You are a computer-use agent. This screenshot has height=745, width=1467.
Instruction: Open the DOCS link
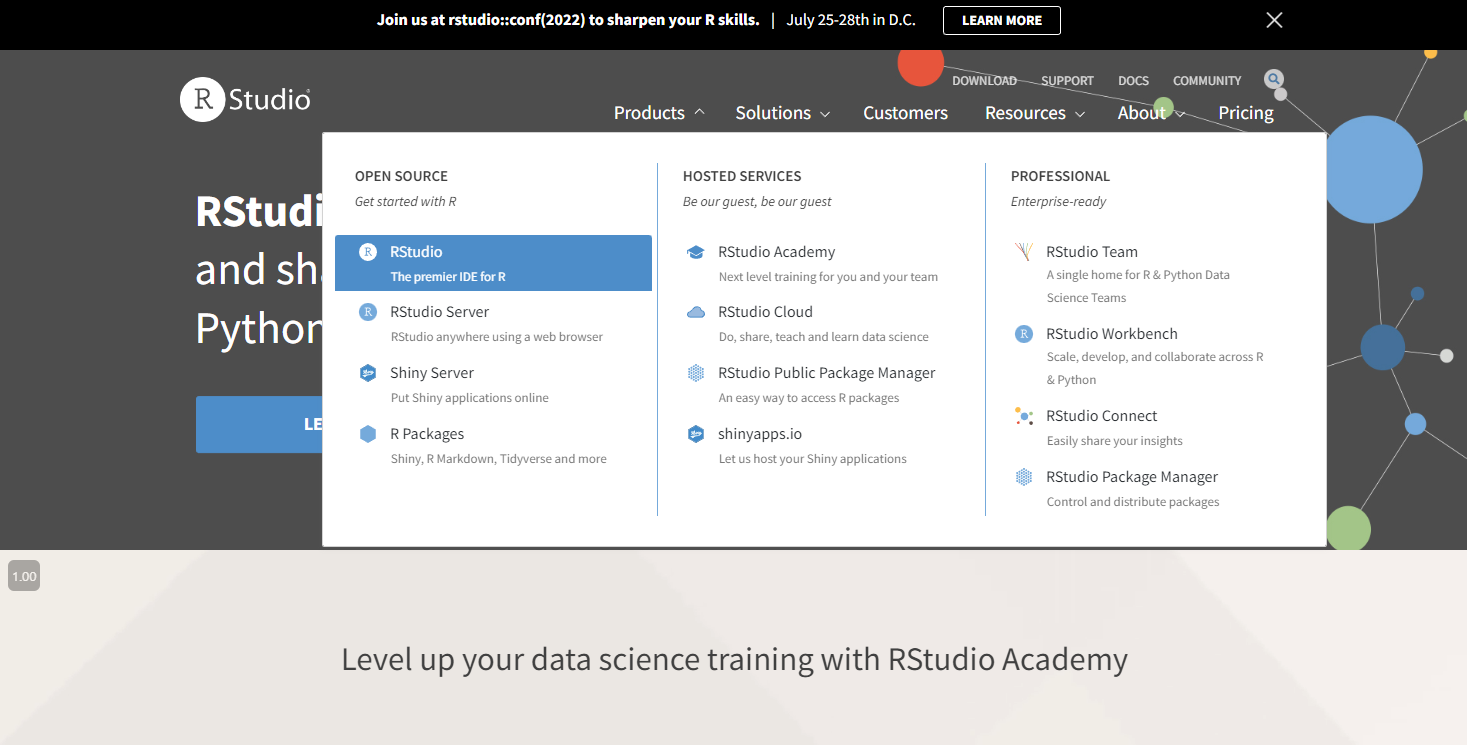click(x=1133, y=81)
